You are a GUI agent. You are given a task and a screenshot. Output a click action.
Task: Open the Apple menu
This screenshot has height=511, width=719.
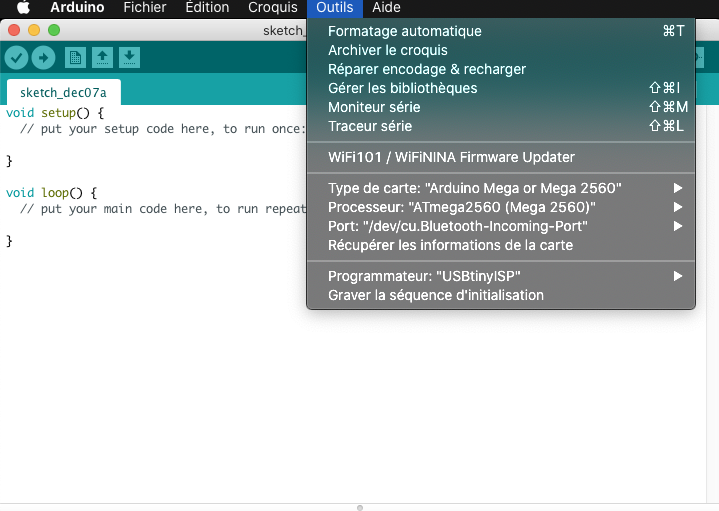coord(23,7)
